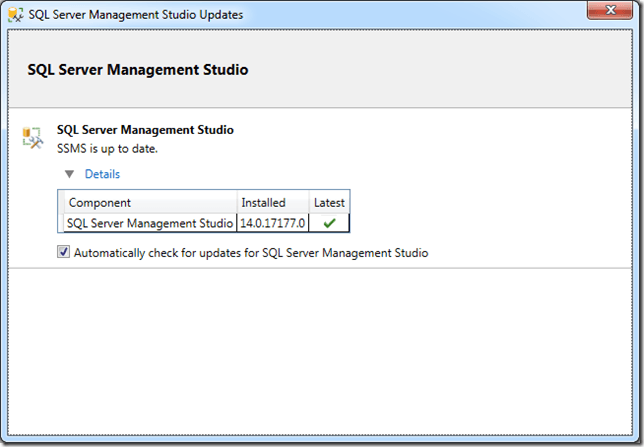Screen dimensions: 644x447
Task: Click the Details link
Action: pyautogui.click(x=102, y=174)
